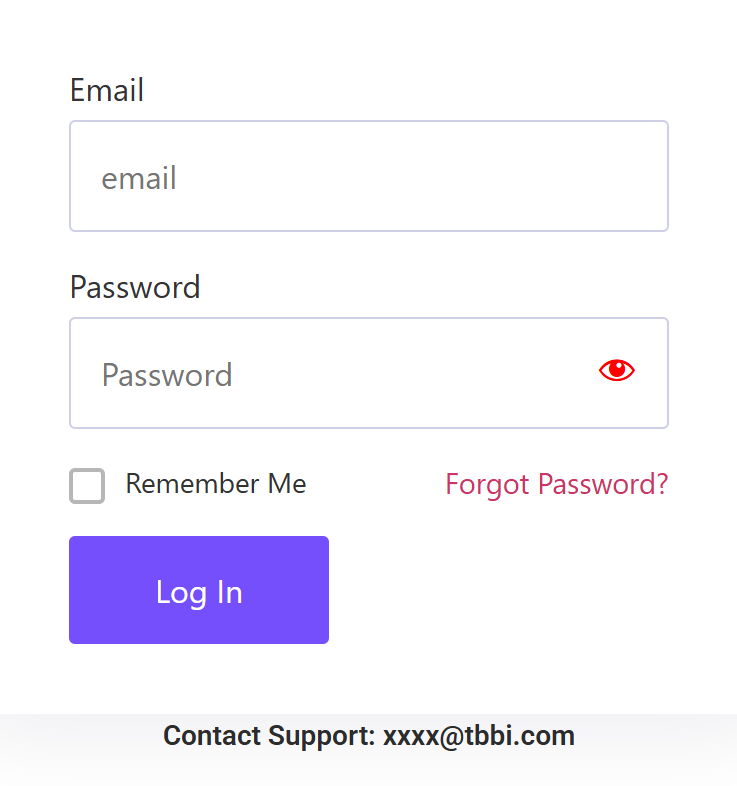Click the Password label above the field
Screen dimensions: 737x786
(x=135, y=287)
